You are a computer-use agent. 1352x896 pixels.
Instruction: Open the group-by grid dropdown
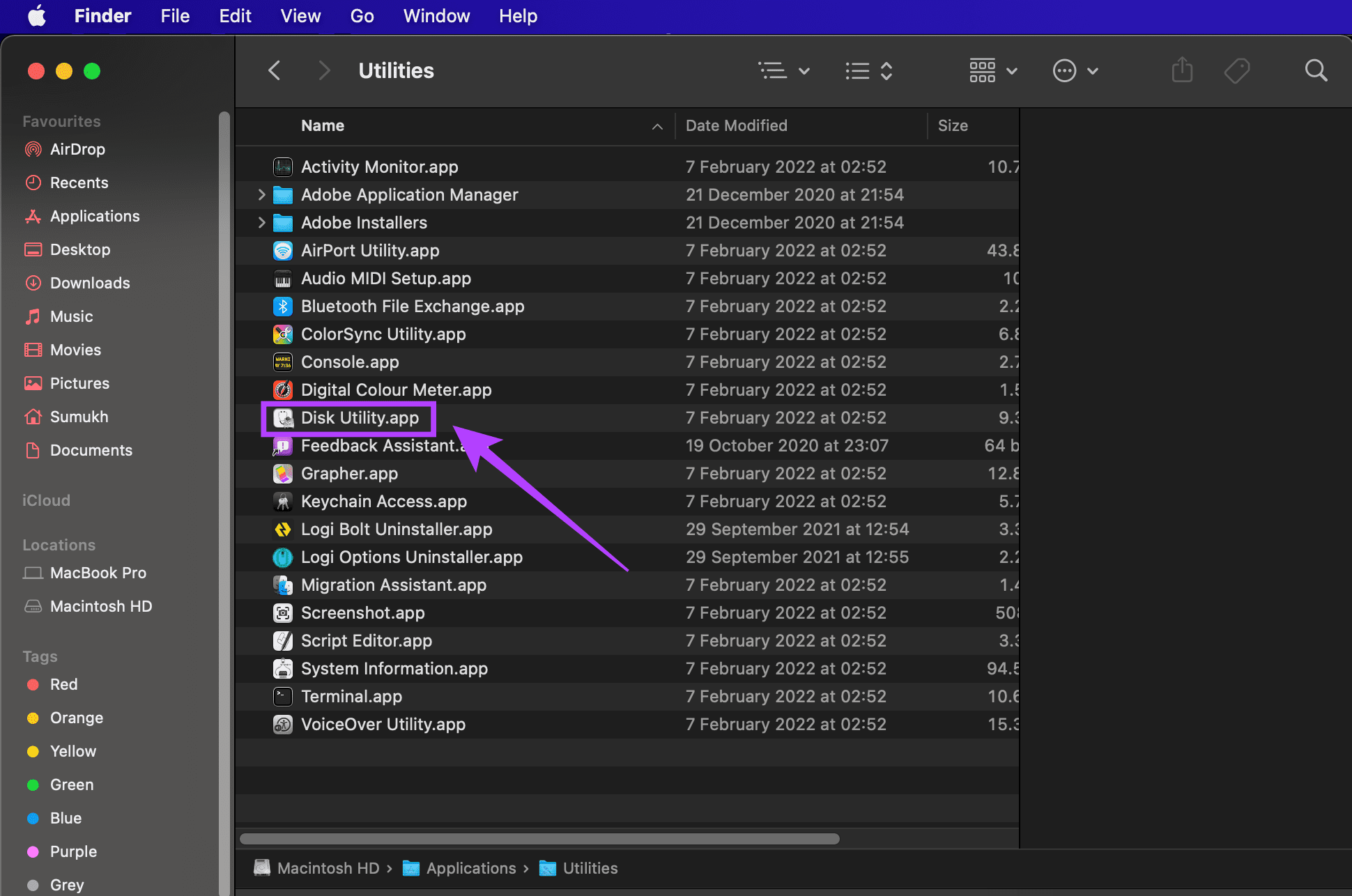pyautogui.click(x=994, y=70)
